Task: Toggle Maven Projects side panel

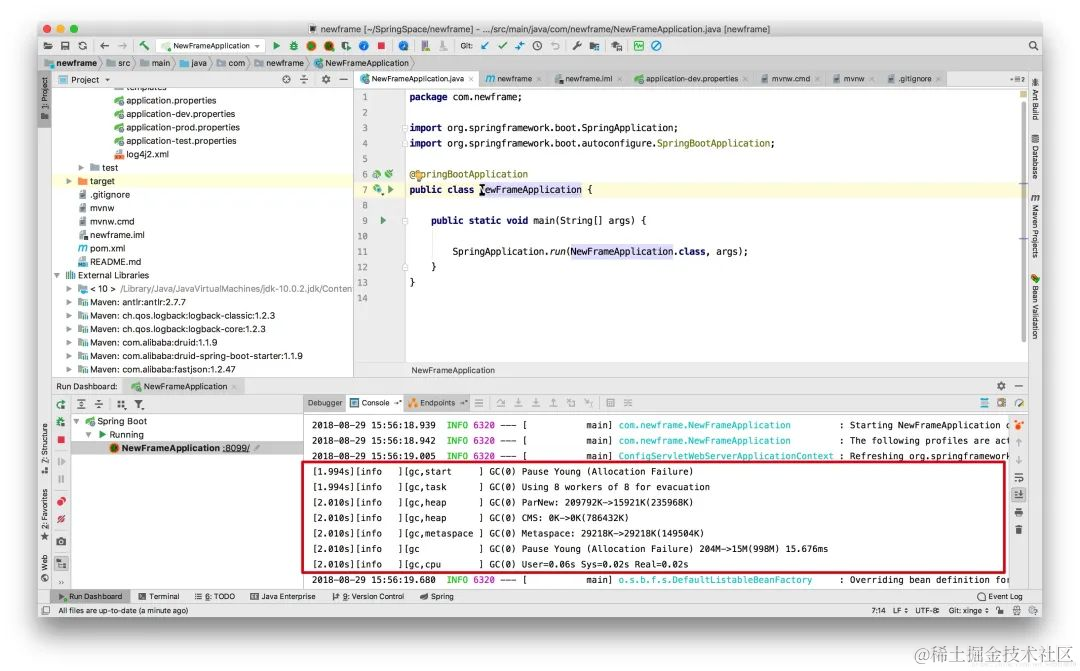Action: [1035, 226]
